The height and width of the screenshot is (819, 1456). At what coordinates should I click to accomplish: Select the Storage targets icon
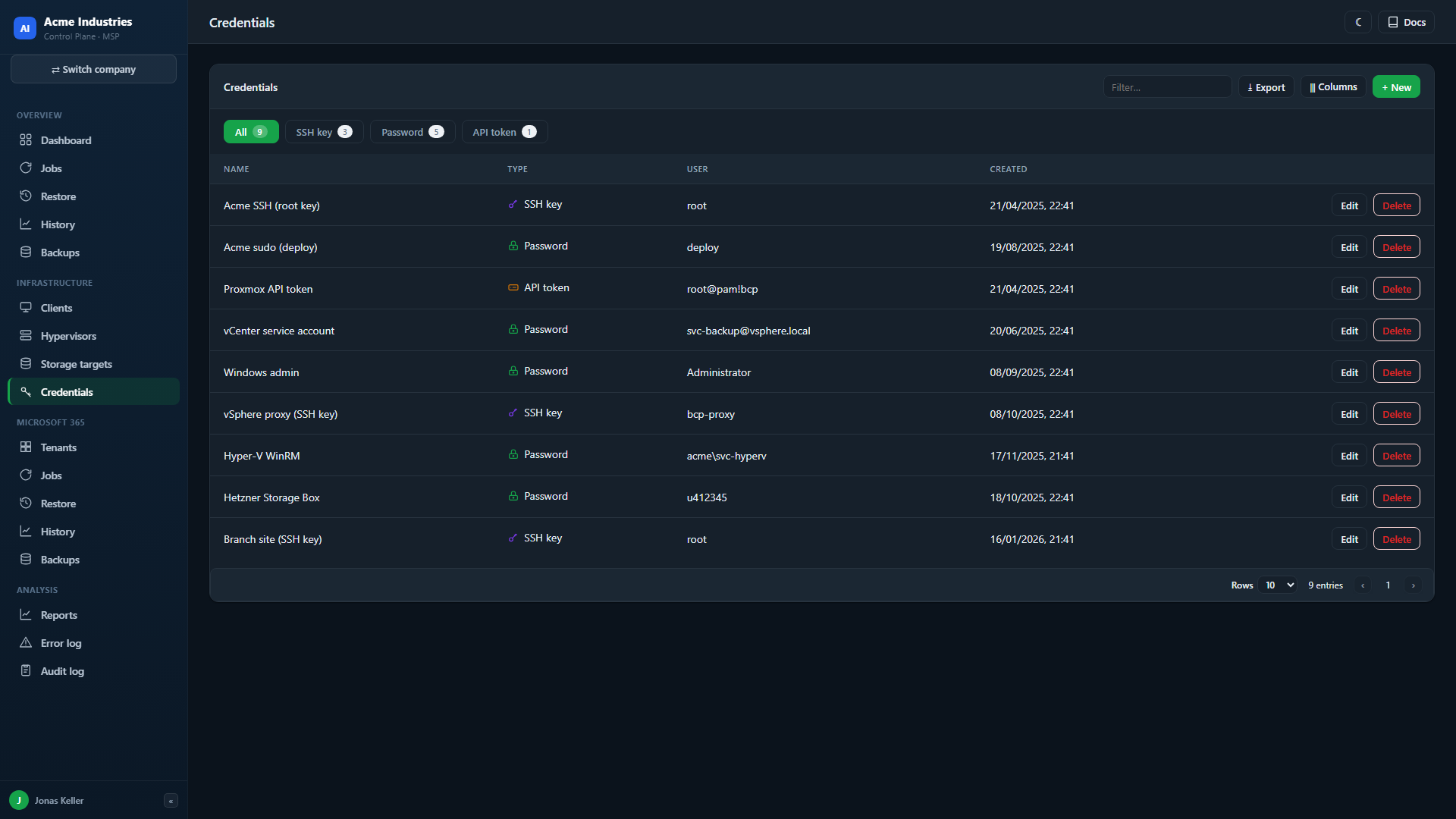pos(26,364)
